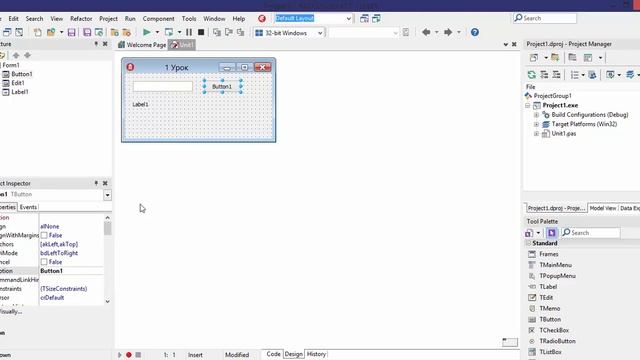Pin the Object Inspector panel
This screenshot has height=360, width=640.
click(96, 183)
